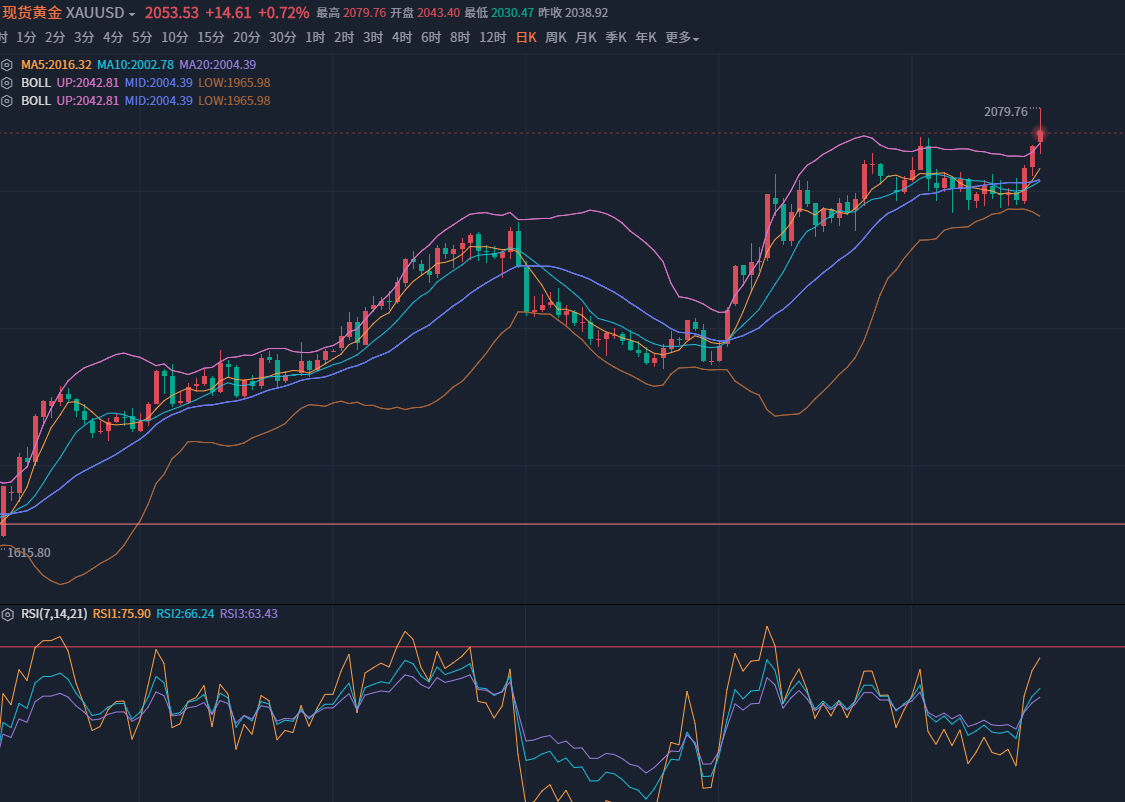1125x802 pixels.
Task: Switch to the 年K yearly chart
Action: [x=646, y=37]
